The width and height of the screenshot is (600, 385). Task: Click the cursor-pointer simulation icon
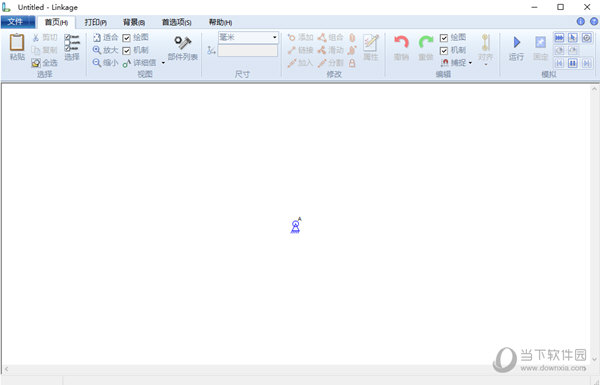coord(572,38)
